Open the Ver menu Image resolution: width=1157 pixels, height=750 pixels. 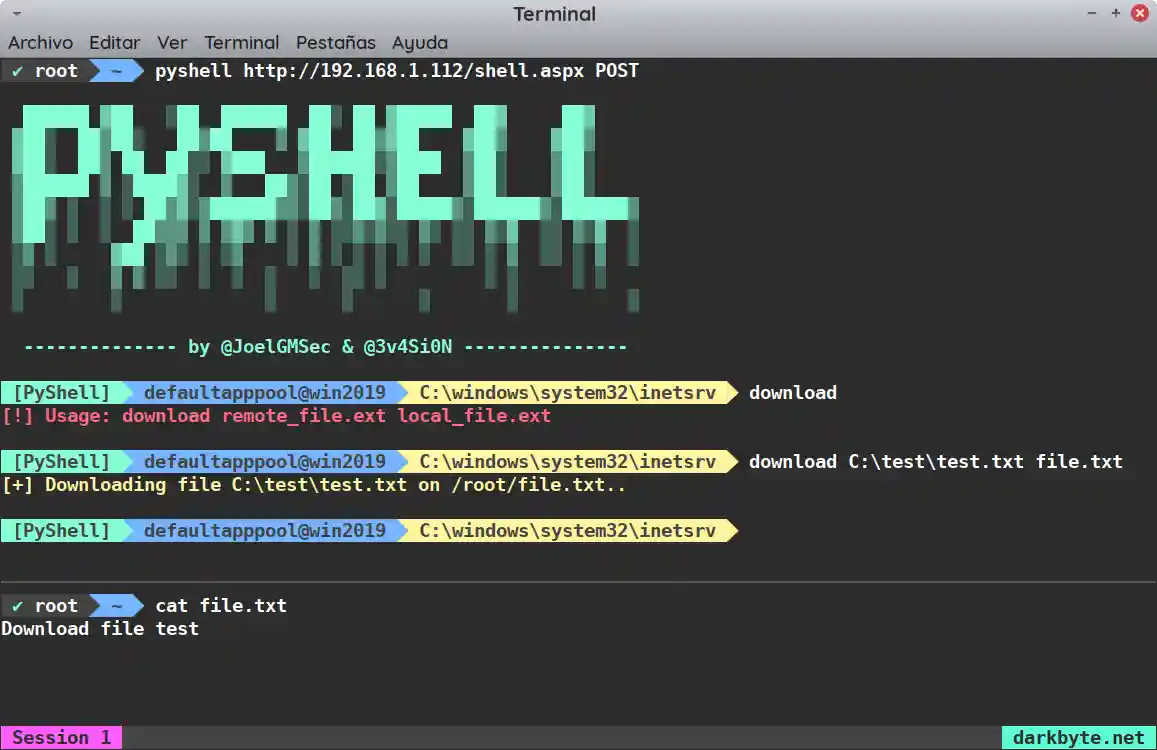click(x=172, y=43)
